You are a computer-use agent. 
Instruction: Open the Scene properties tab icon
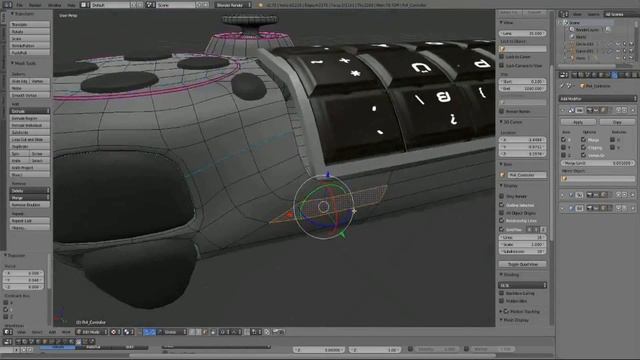587,75
